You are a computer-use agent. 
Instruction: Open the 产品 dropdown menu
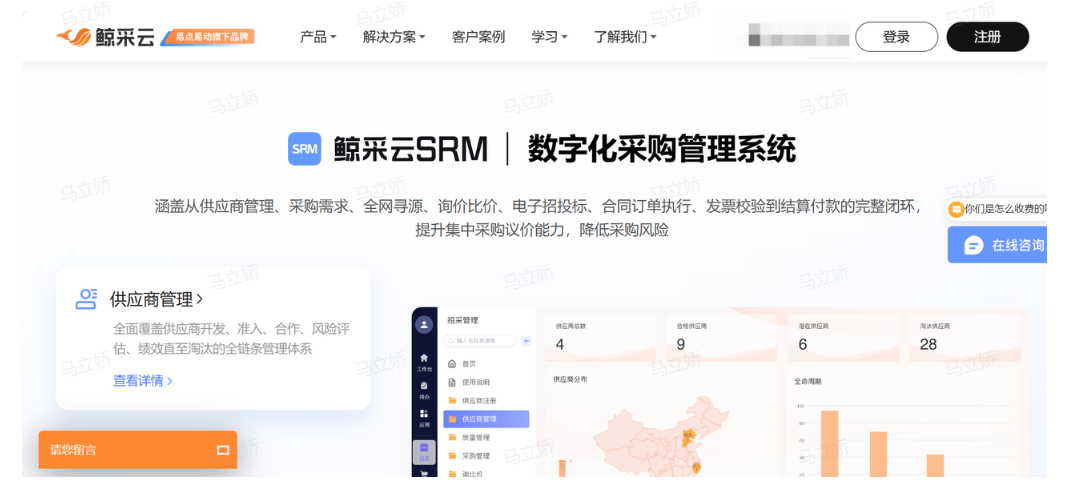pos(318,37)
